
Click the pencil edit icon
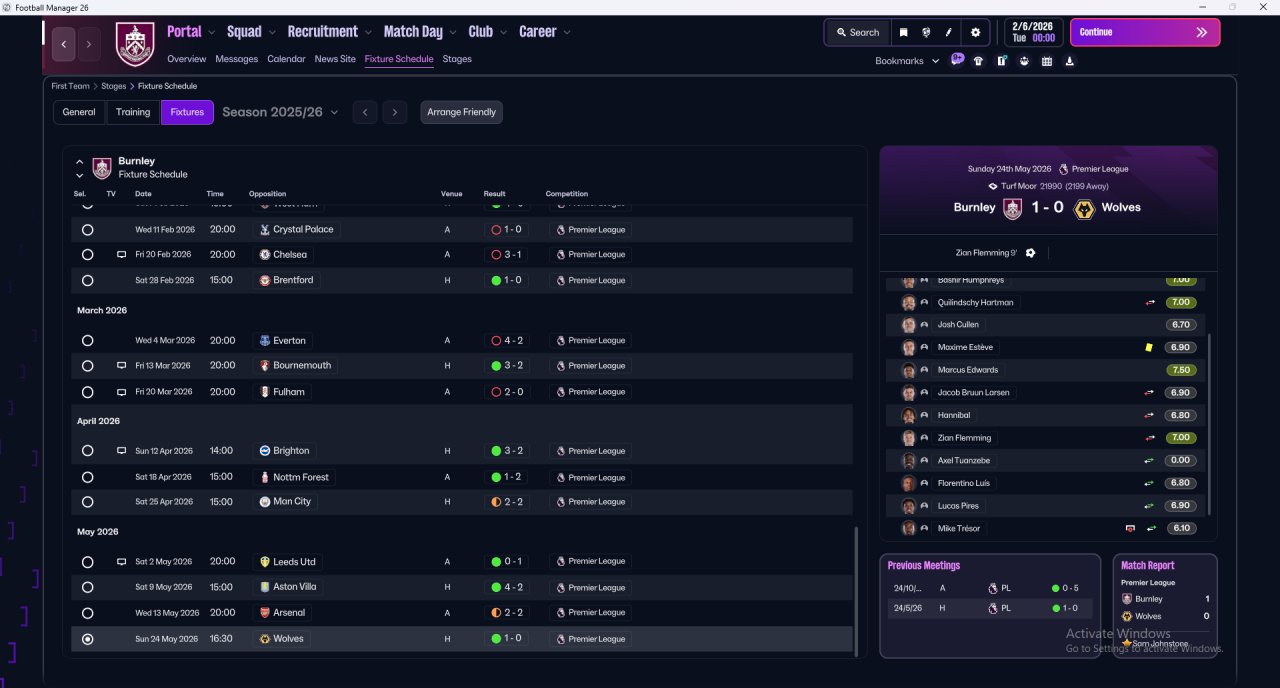click(950, 32)
